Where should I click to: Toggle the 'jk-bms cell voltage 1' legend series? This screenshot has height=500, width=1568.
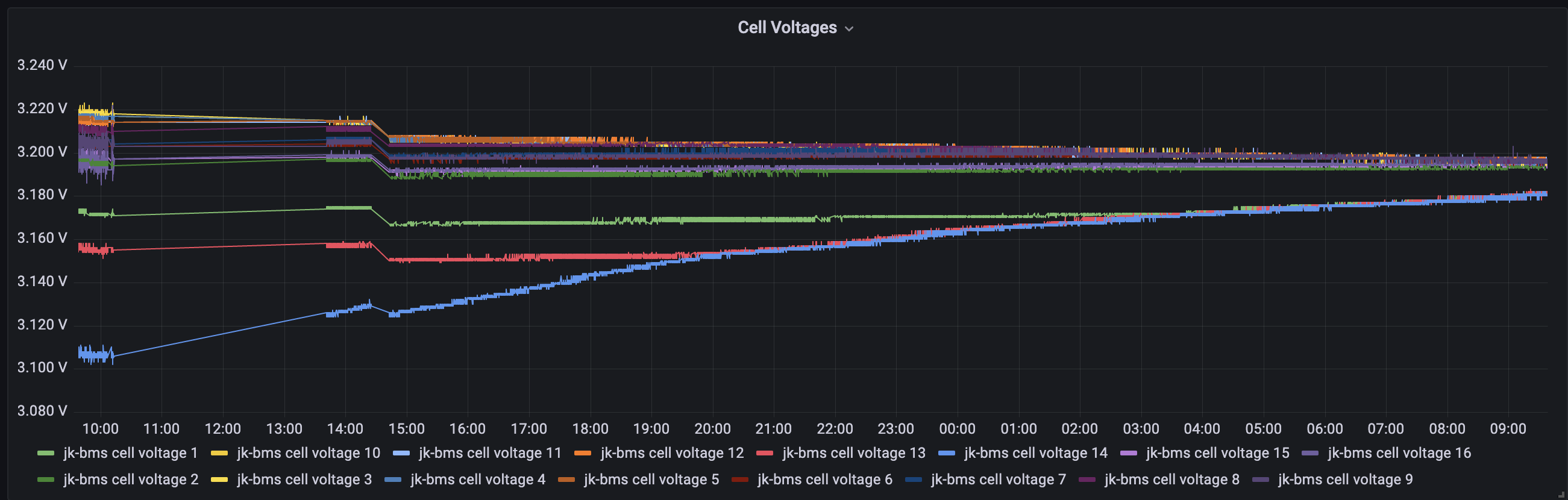(130, 453)
